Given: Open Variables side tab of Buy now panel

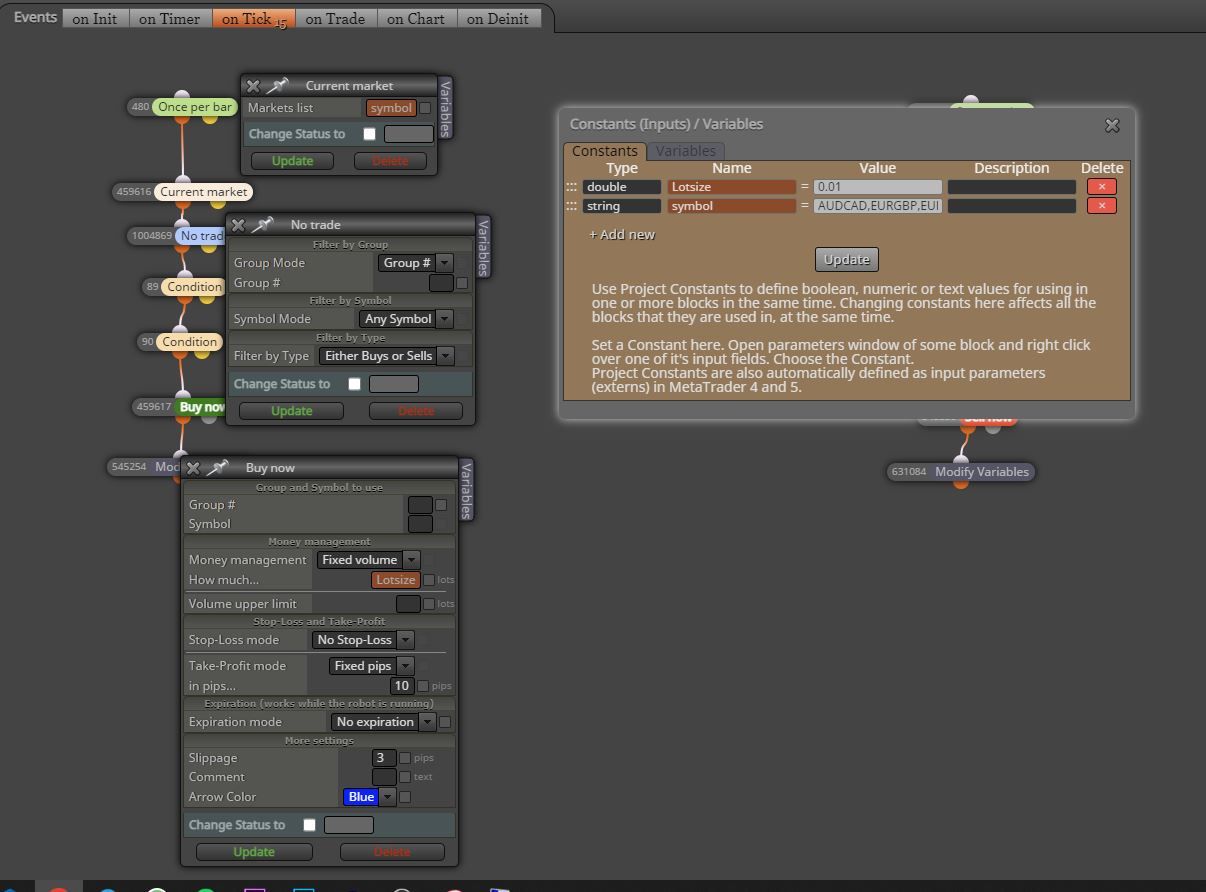Looking at the screenshot, I should (466, 489).
